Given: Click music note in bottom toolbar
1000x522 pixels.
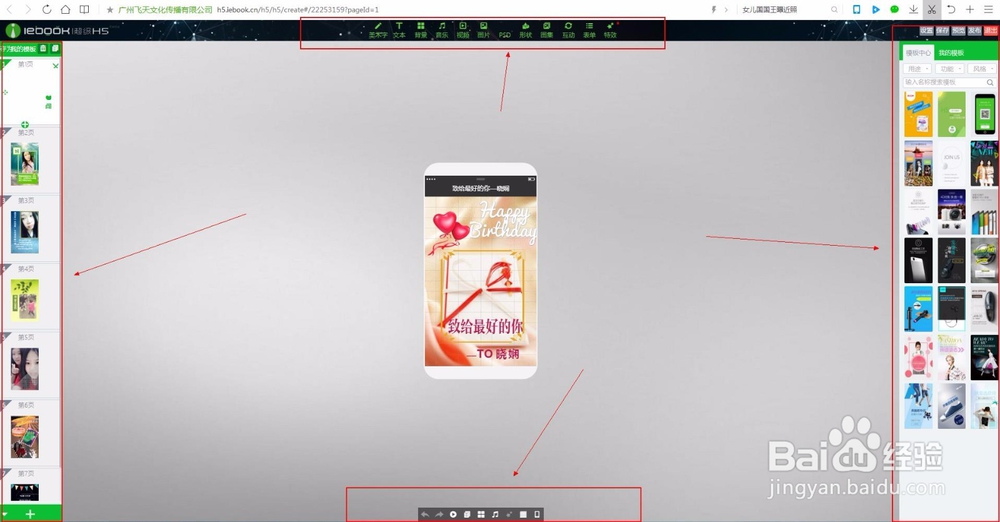Looking at the screenshot, I should [496, 514].
